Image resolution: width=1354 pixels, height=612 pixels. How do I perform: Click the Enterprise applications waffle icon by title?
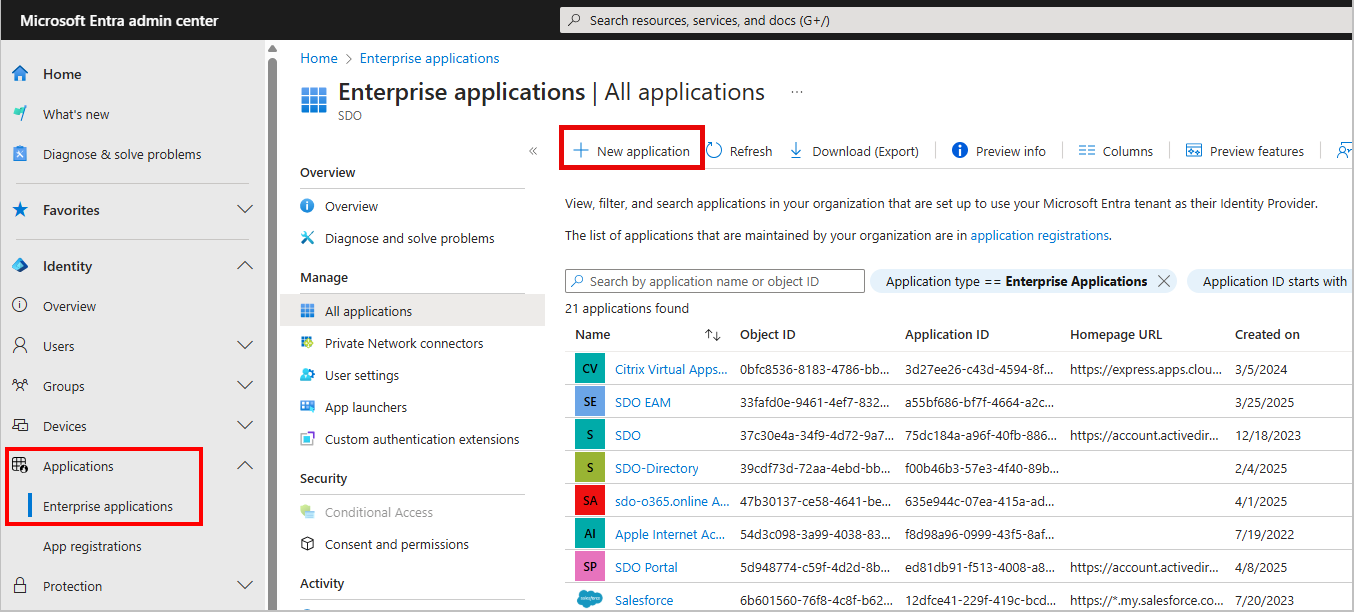314,101
